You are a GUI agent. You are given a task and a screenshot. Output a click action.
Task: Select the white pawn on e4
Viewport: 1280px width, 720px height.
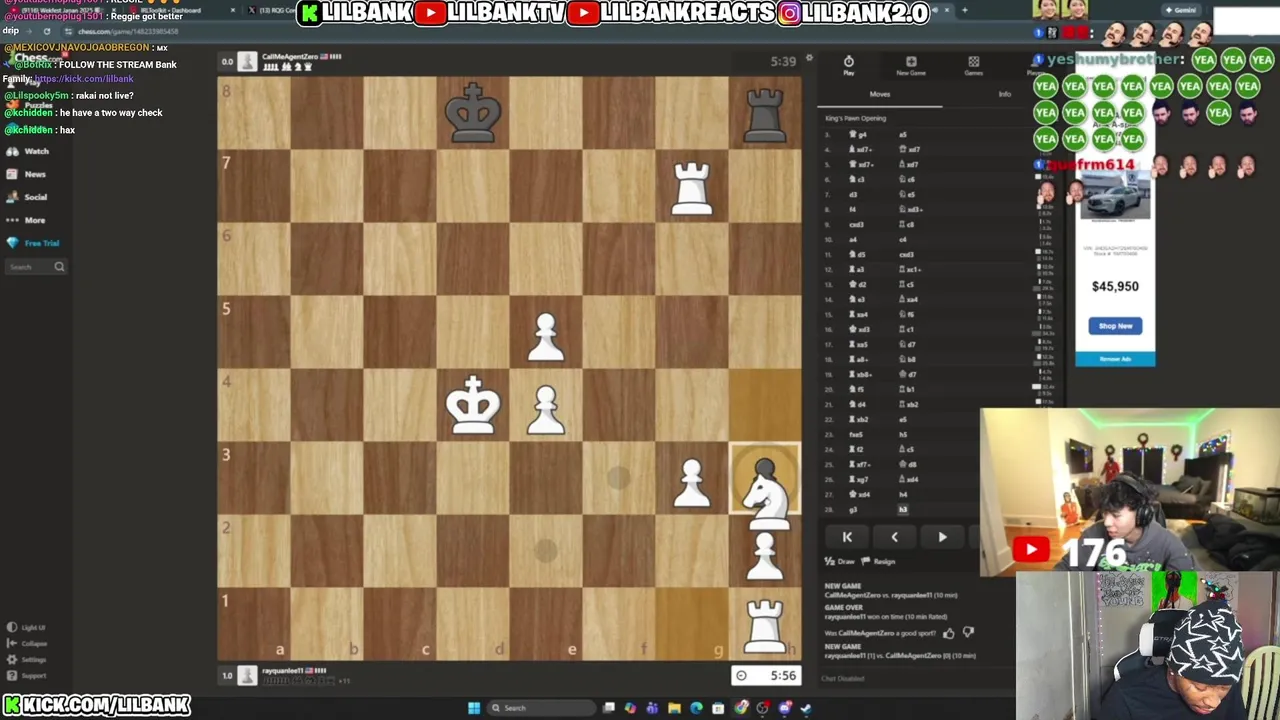(546, 411)
